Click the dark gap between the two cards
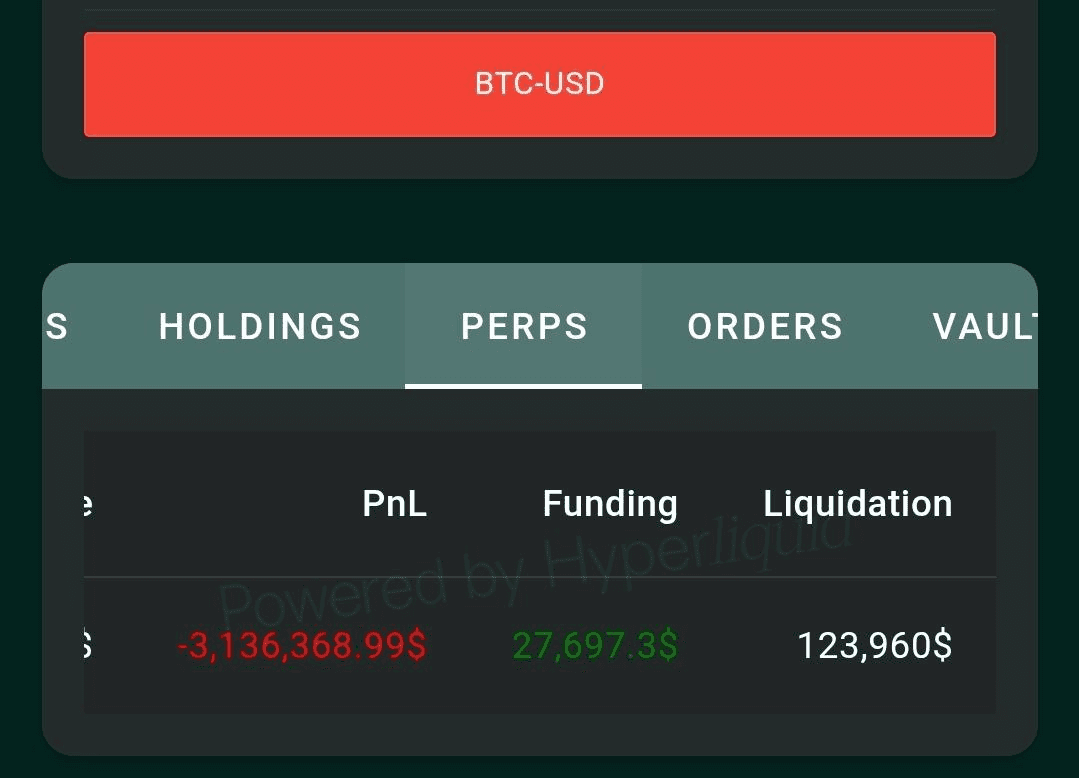 [x=540, y=220]
